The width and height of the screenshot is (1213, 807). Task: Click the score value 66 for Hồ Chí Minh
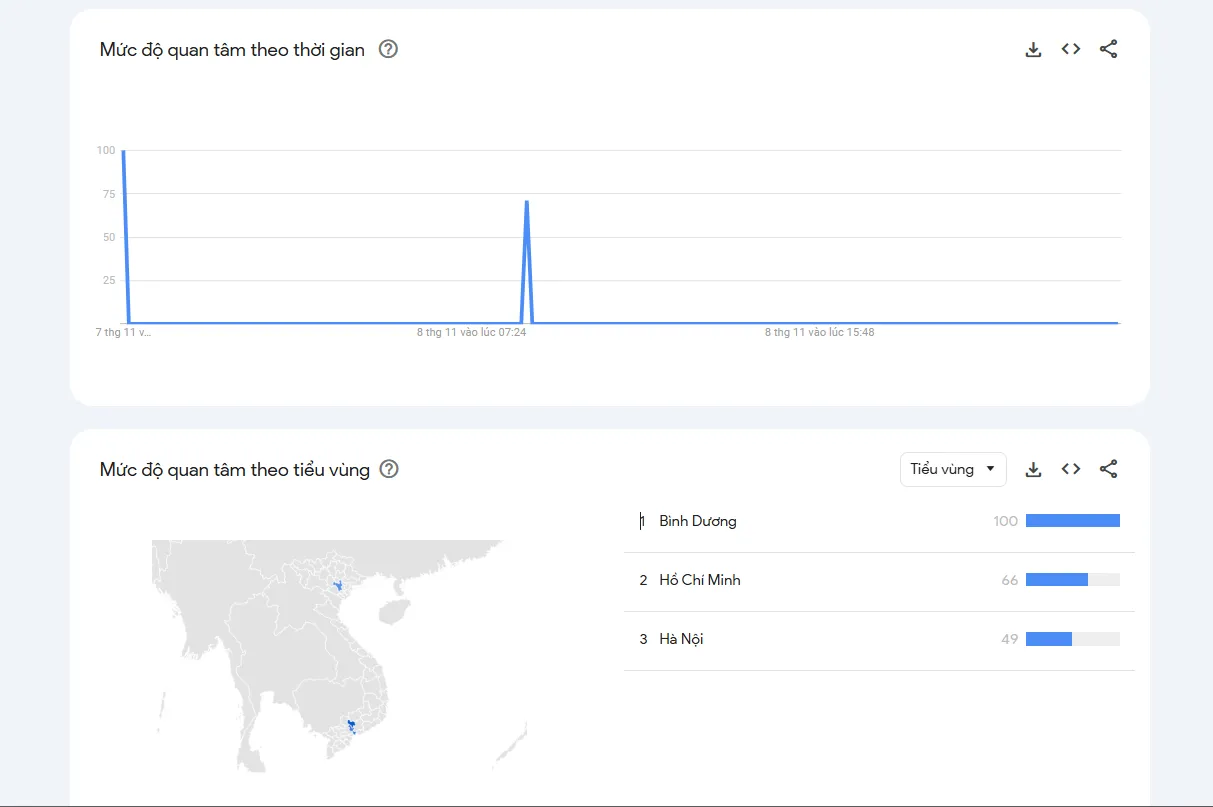click(1009, 580)
